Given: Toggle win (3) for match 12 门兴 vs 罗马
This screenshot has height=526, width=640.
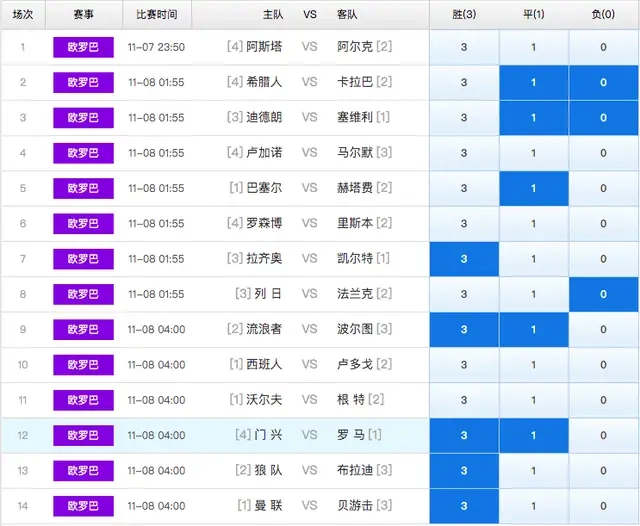Looking at the screenshot, I should 464,435.
